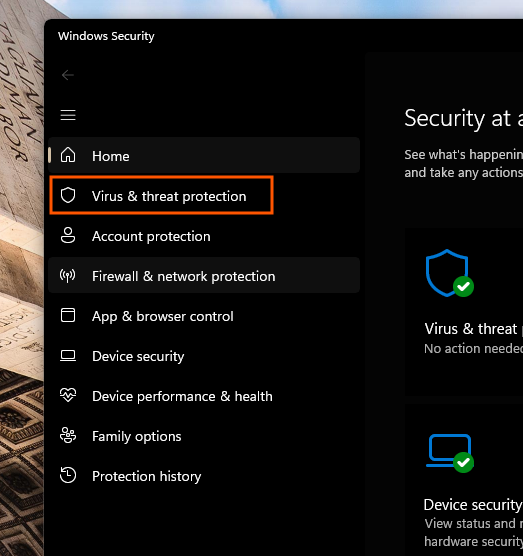The width and height of the screenshot is (523, 556).
Task: Click the Virus & threat protection shield icon
Action: point(68,195)
